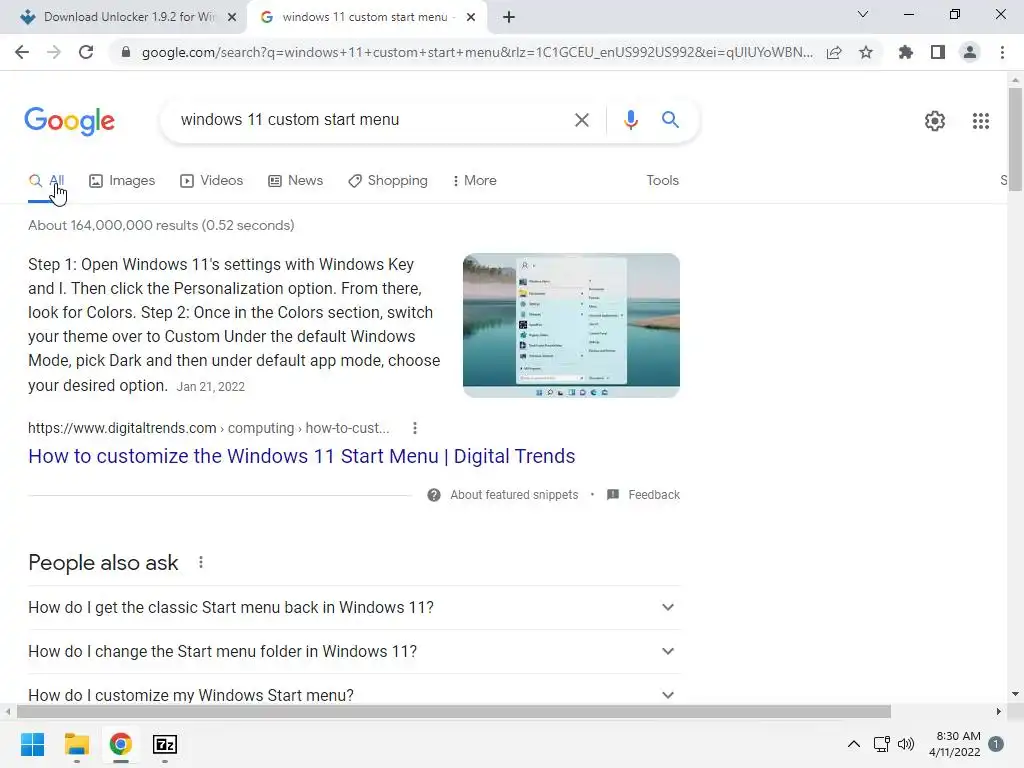This screenshot has height=768, width=1024.
Task: Click the digitaltrends.com breadcrumb URL
Action: point(208,428)
